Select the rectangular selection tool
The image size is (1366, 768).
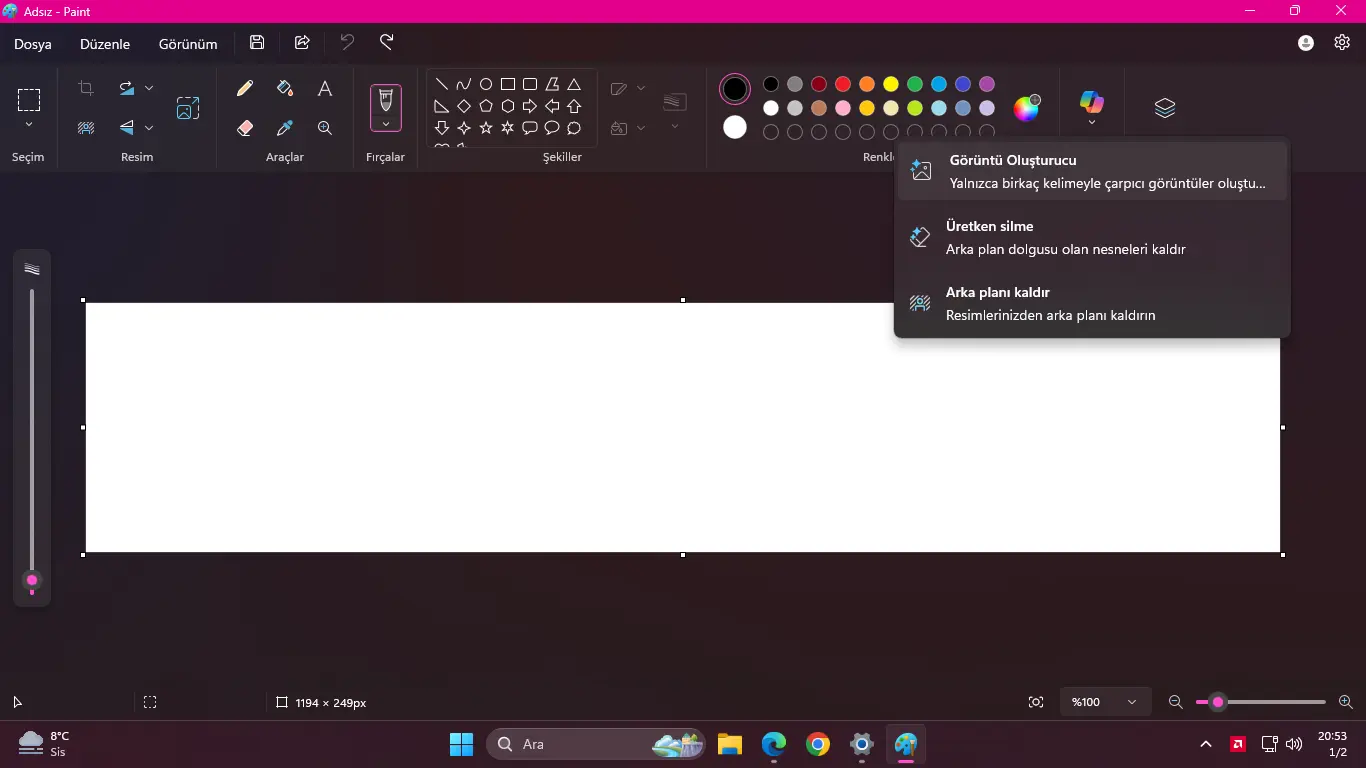(29, 99)
